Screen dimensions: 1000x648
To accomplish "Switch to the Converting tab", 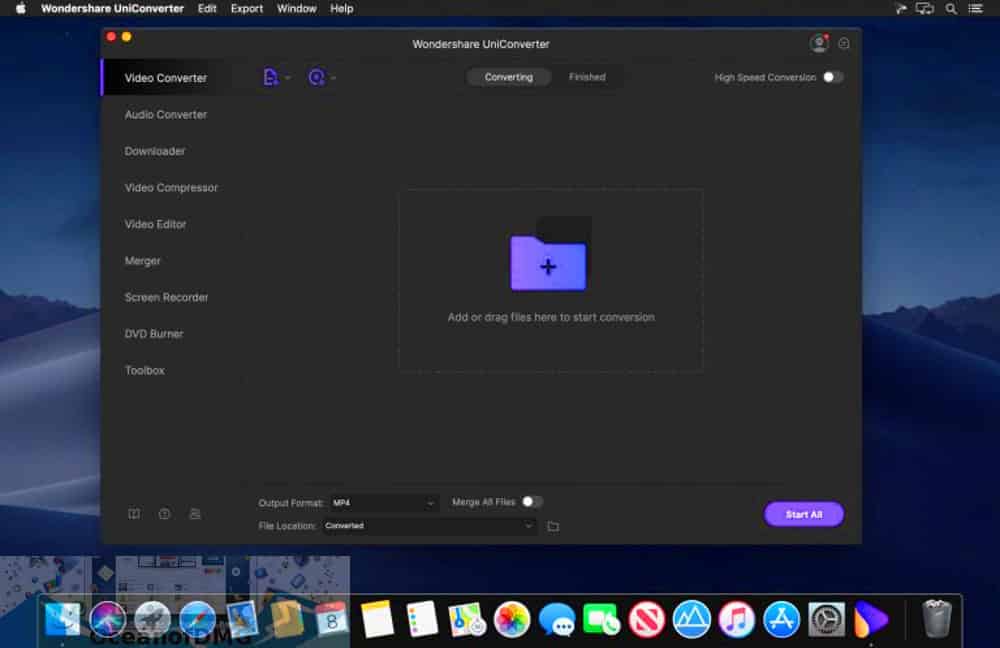I will tap(508, 77).
